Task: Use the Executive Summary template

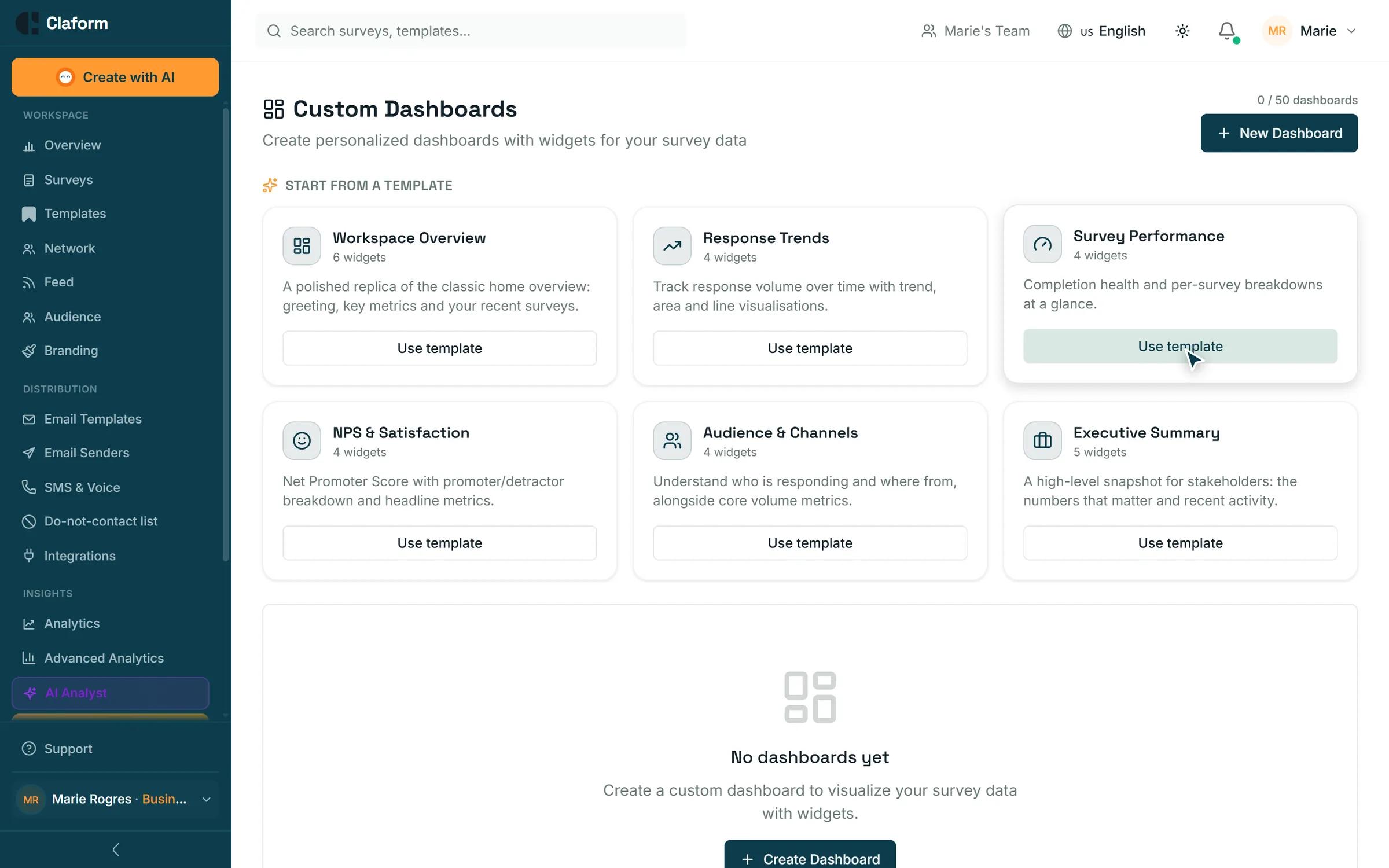Action: click(x=1180, y=543)
